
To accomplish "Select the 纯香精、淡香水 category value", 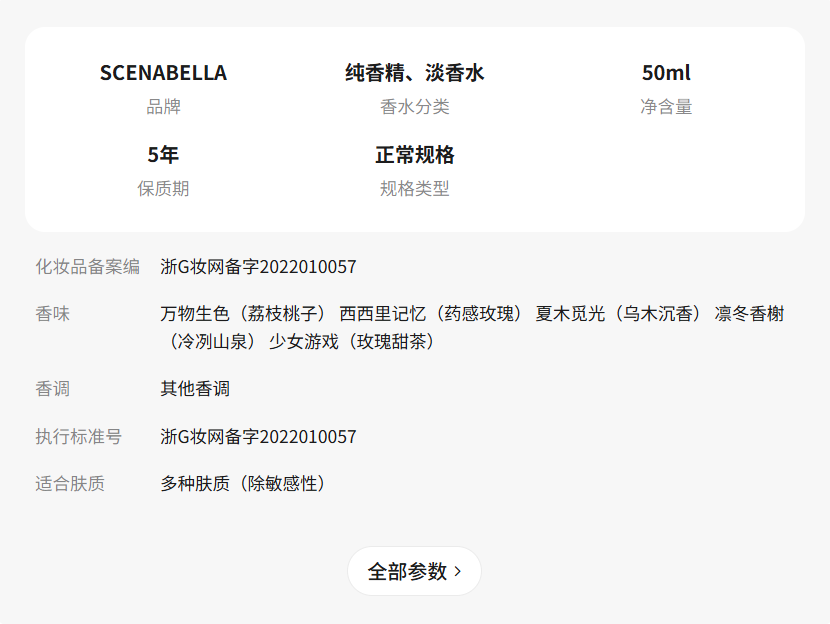I will click(414, 73).
